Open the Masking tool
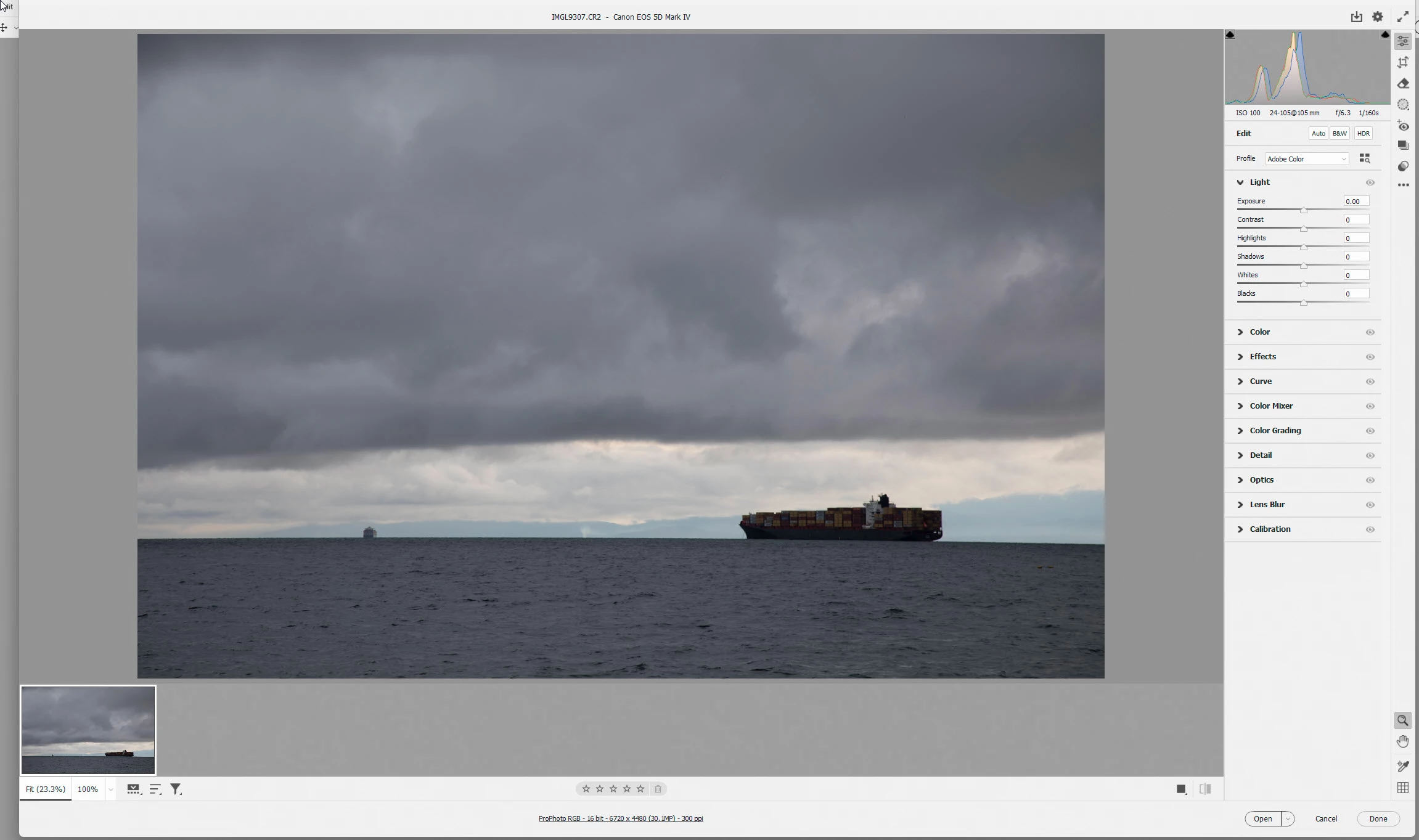Viewport: 1419px width, 840px height. [x=1403, y=104]
